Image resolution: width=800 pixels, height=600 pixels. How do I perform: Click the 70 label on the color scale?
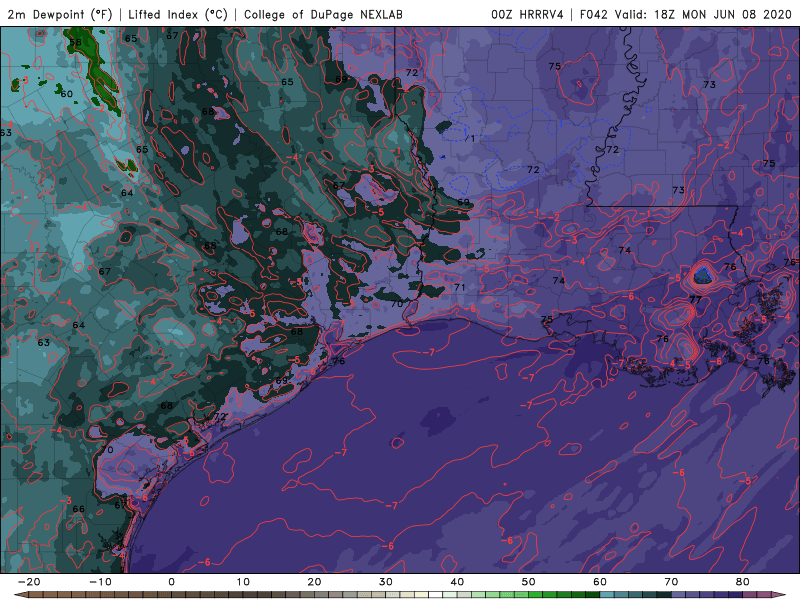671,582
